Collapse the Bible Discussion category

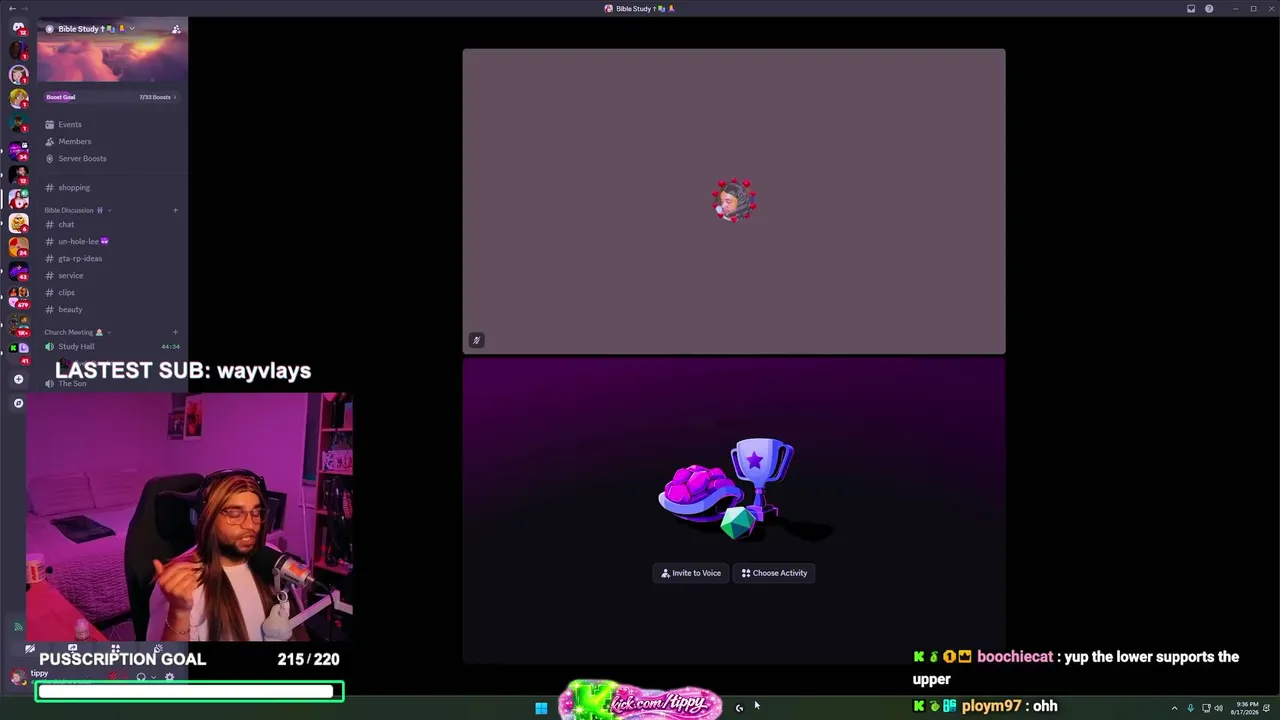(x=109, y=210)
